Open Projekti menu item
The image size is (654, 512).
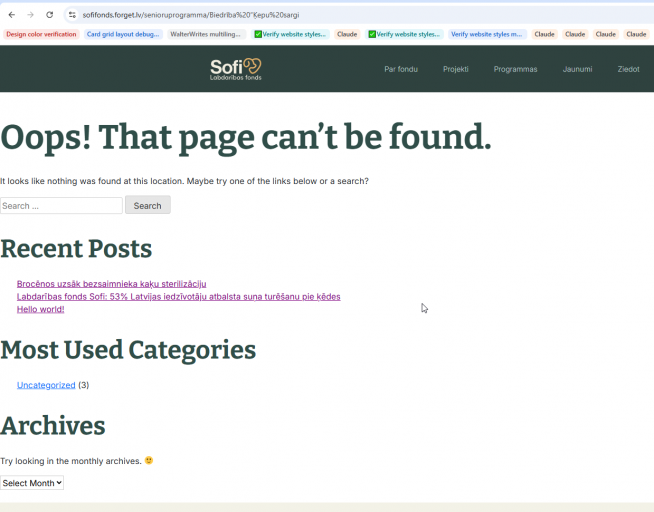coord(455,69)
